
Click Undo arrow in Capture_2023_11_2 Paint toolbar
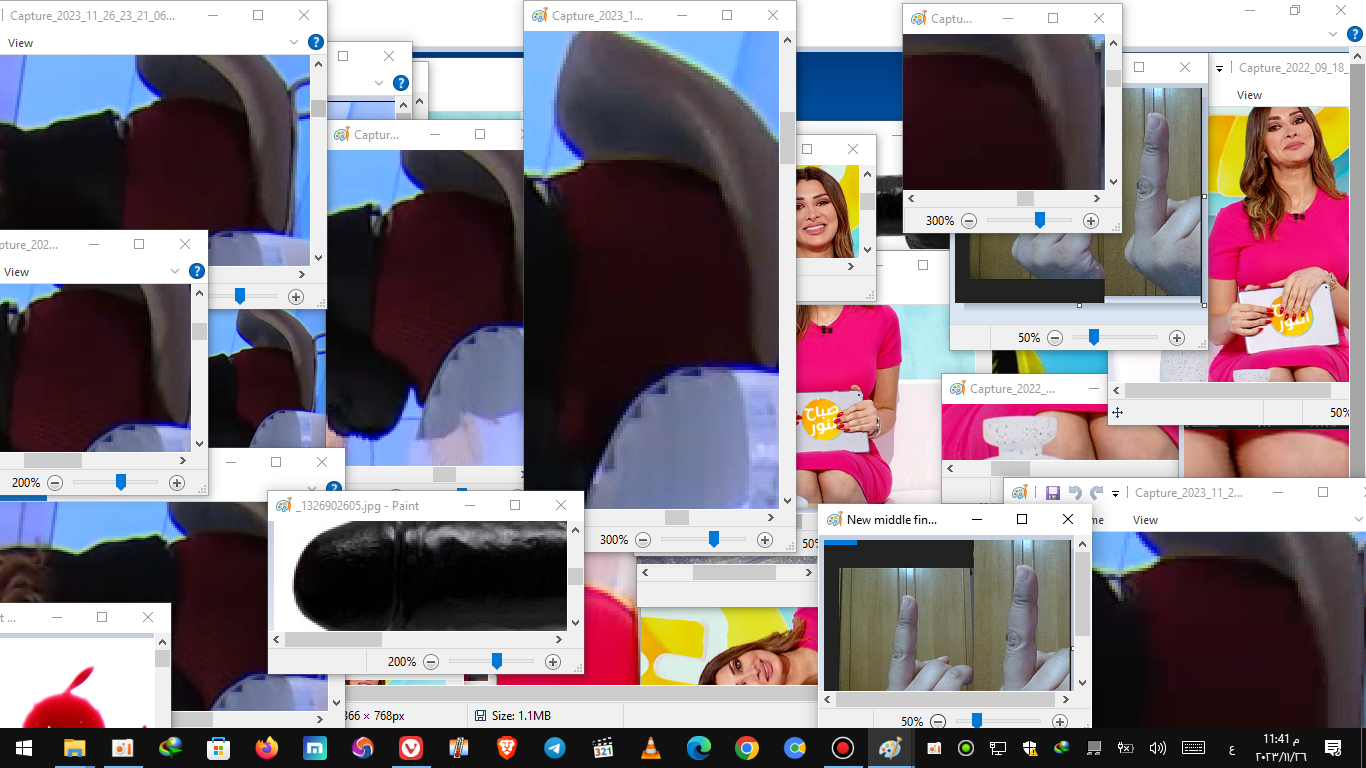(x=1075, y=493)
